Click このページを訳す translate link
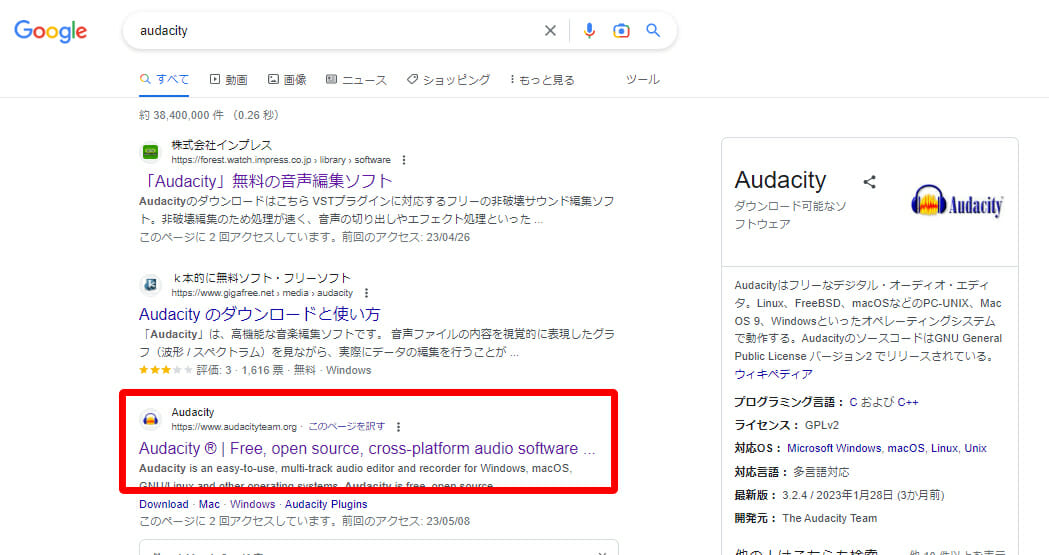This screenshot has height=555, width=1049. (347, 427)
